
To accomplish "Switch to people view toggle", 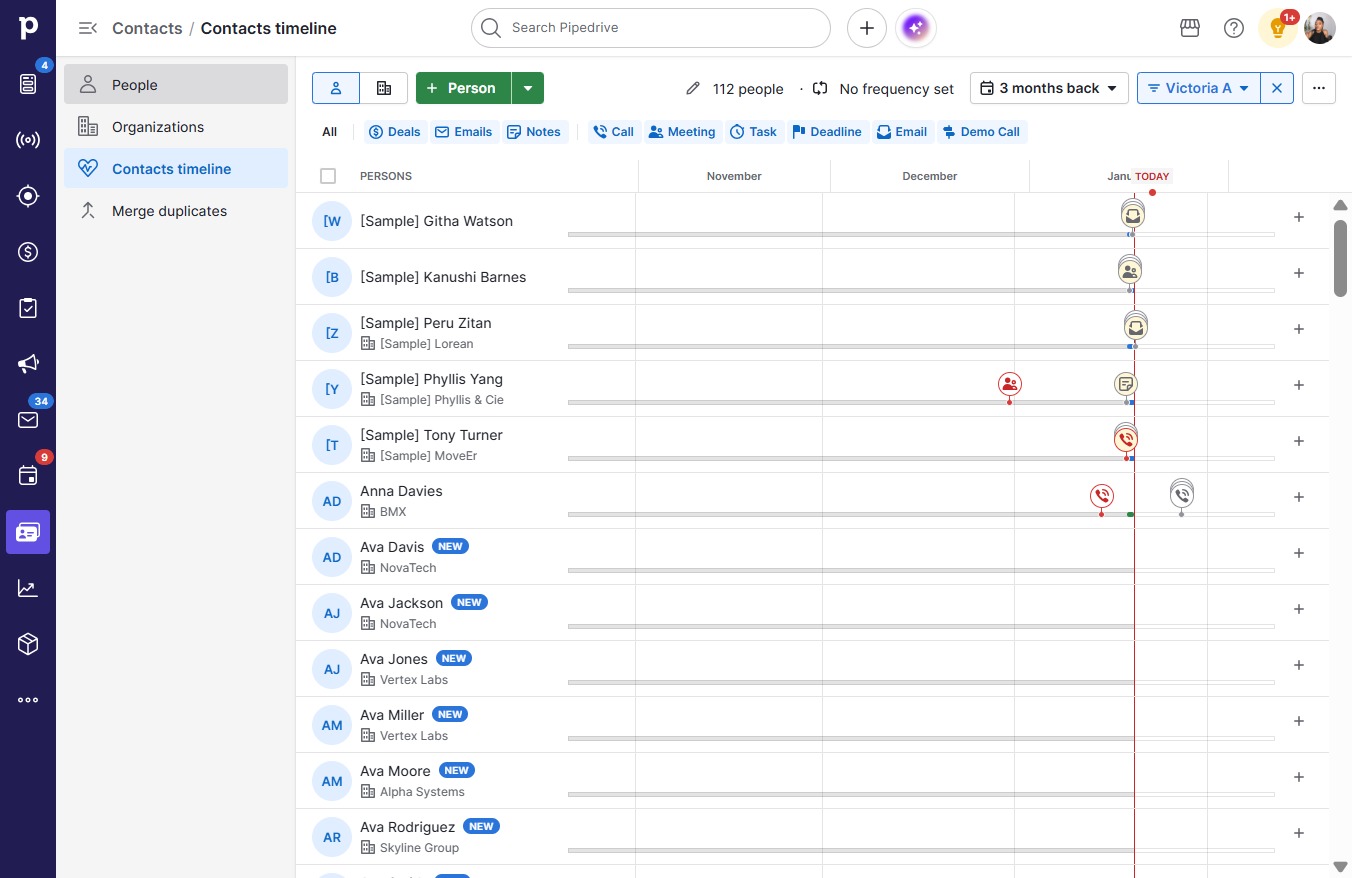I will (336, 88).
